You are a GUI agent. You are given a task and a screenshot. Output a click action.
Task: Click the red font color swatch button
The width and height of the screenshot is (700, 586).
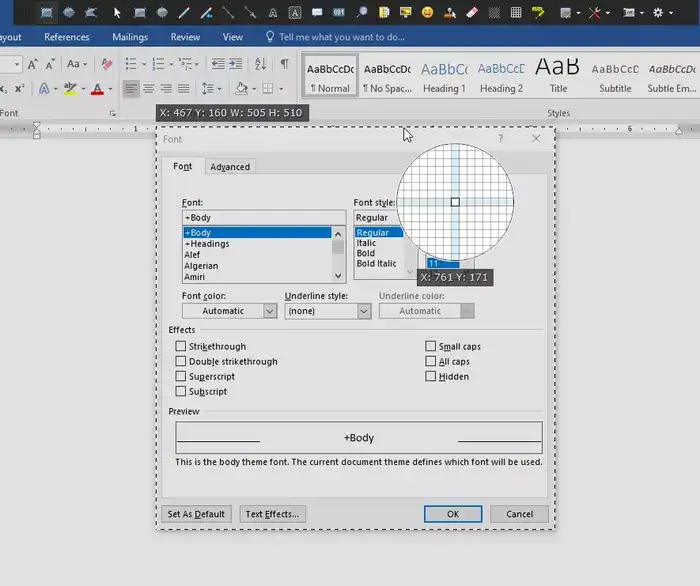coord(97,89)
